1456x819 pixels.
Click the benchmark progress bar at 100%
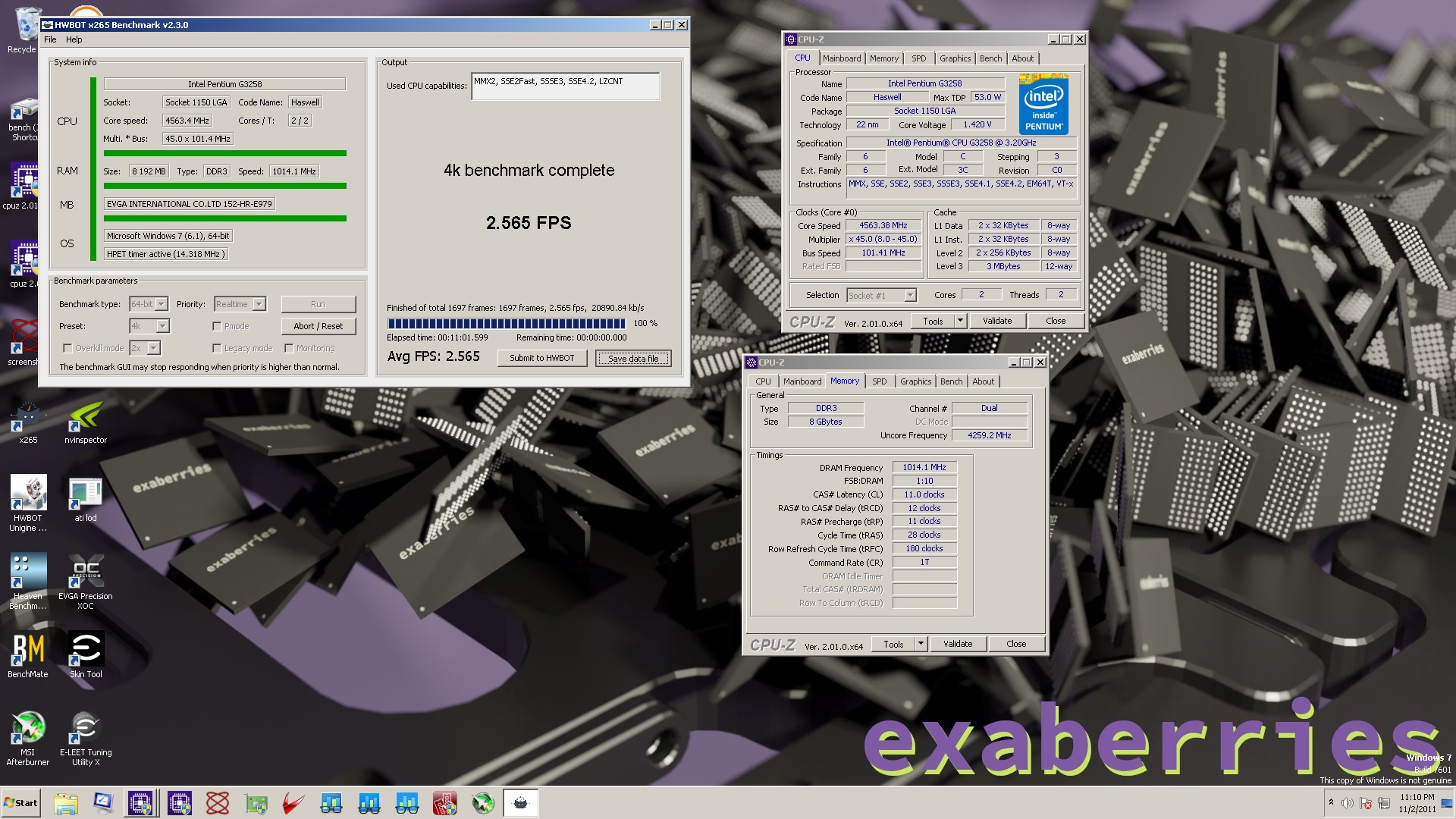[x=507, y=323]
